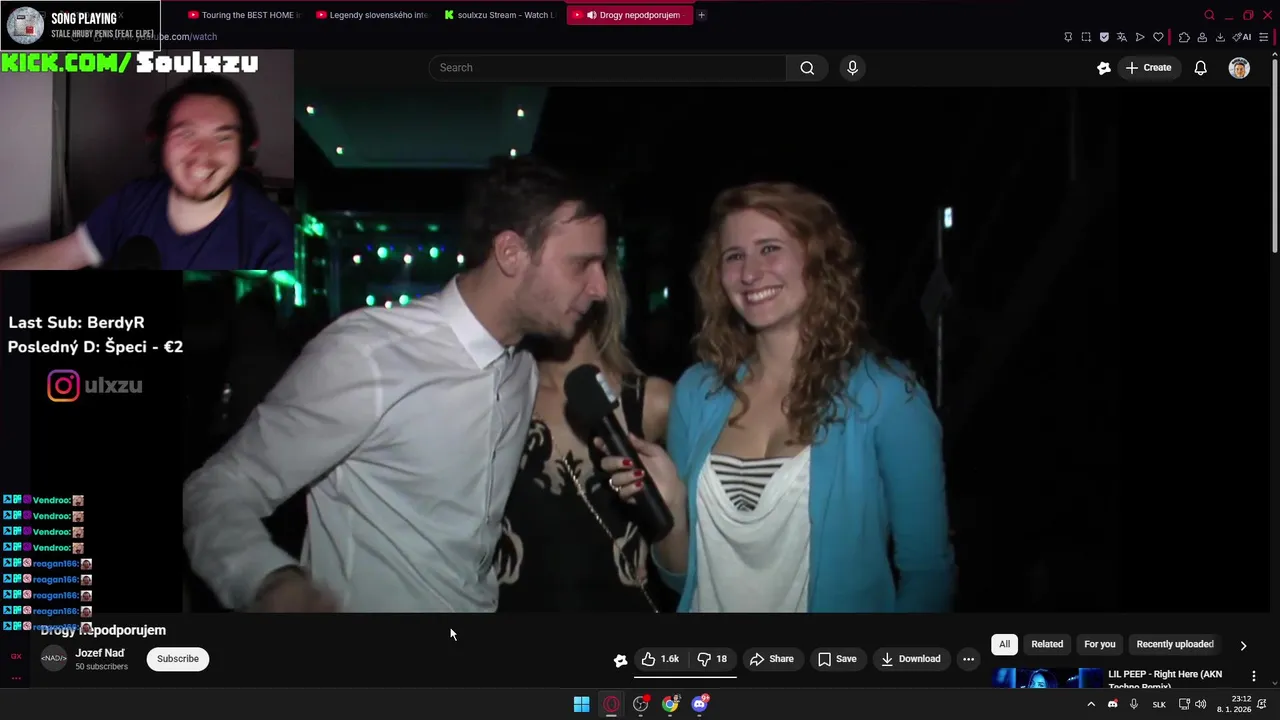This screenshot has width=1280, height=720.
Task: Open YouTube notifications bell
Action: (x=1200, y=68)
